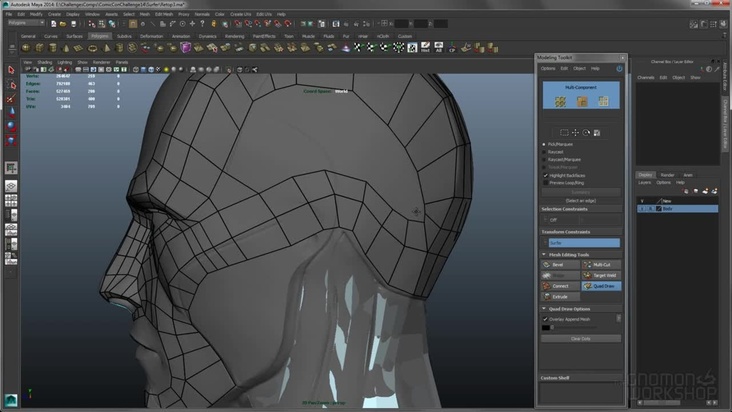Click the Target Weld button
Image resolution: width=732 pixels, height=412 pixels.
click(601, 275)
